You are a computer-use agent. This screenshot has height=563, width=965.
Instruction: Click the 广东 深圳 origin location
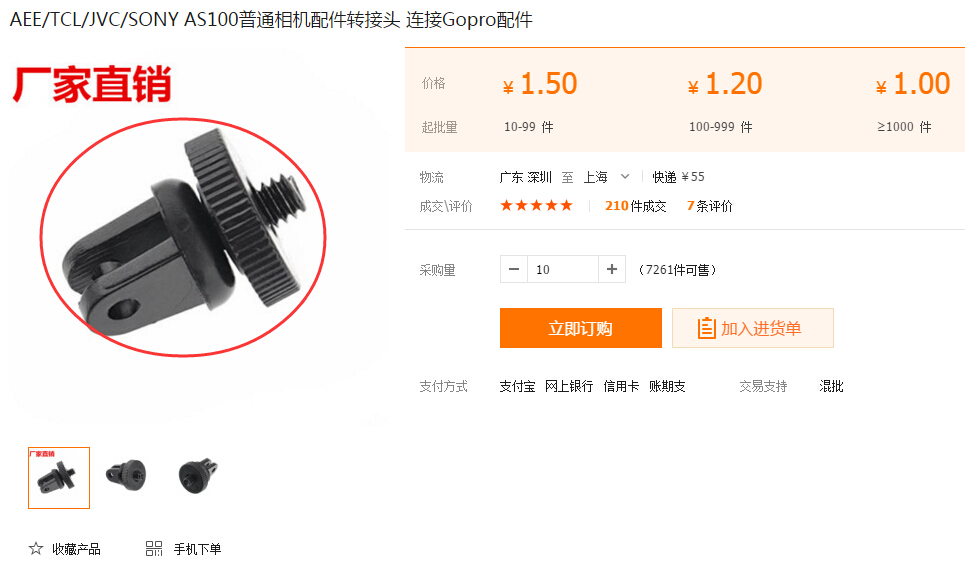[x=526, y=177]
